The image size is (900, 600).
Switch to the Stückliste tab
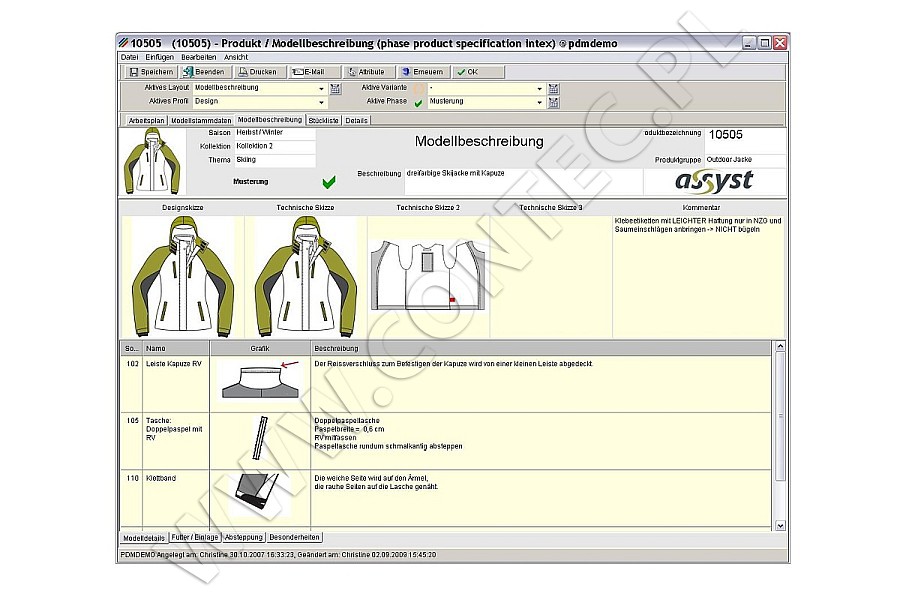(324, 121)
